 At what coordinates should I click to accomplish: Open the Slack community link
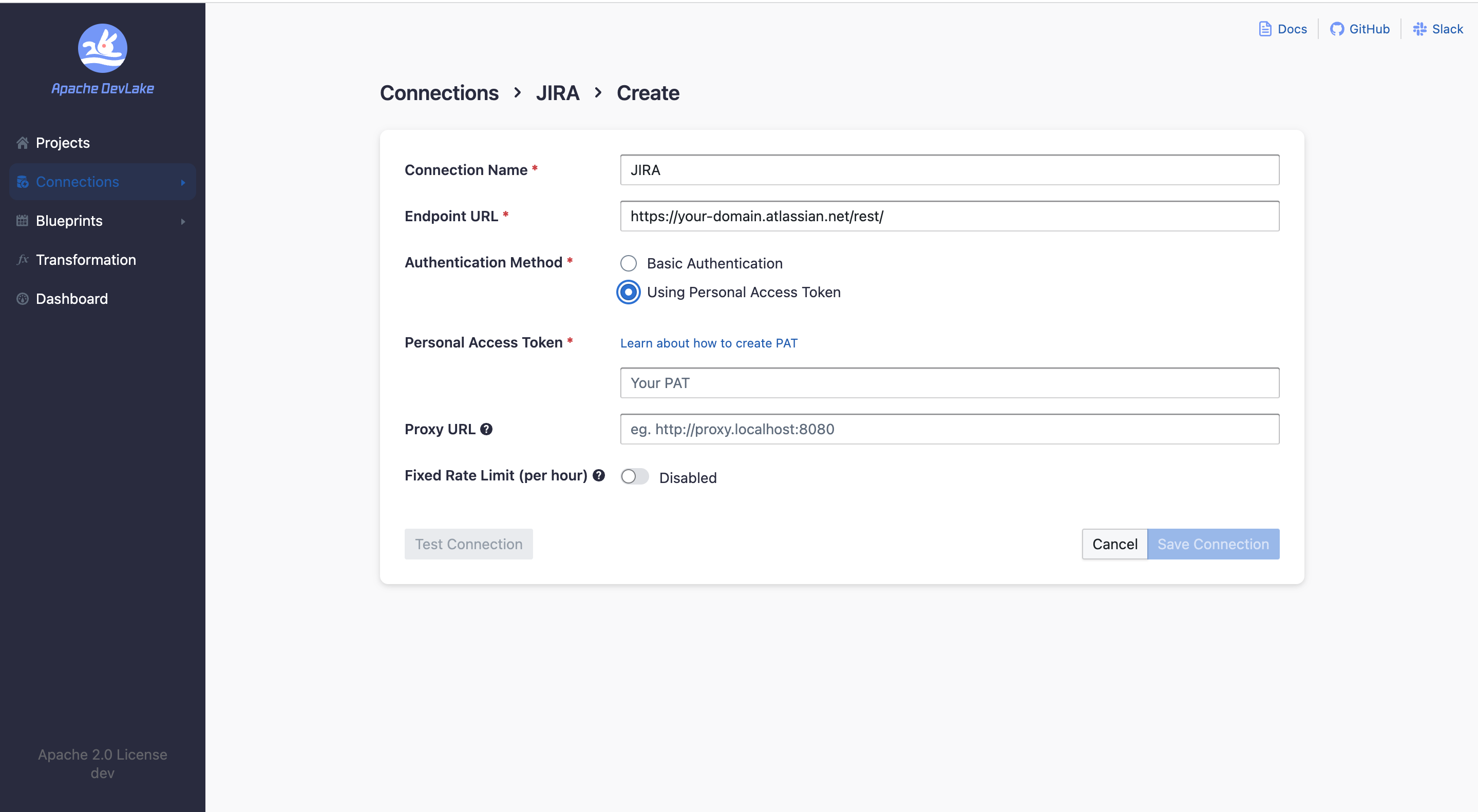tap(1438, 29)
